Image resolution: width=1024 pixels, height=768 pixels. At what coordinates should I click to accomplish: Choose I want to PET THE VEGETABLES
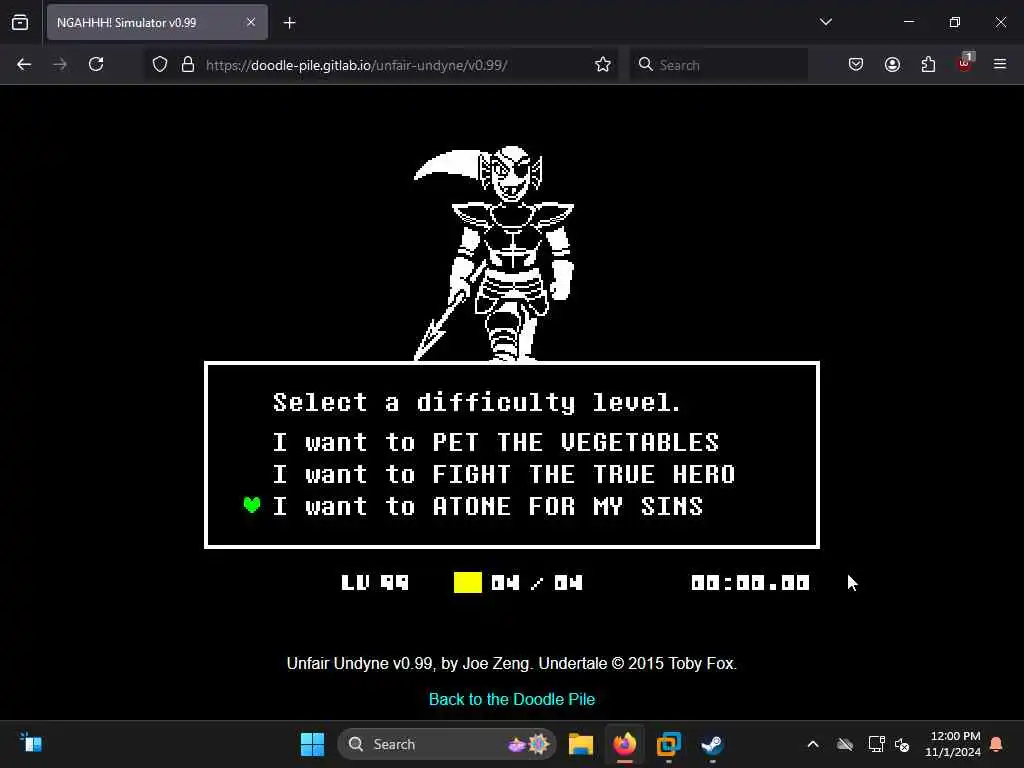(x=496, y=443)
